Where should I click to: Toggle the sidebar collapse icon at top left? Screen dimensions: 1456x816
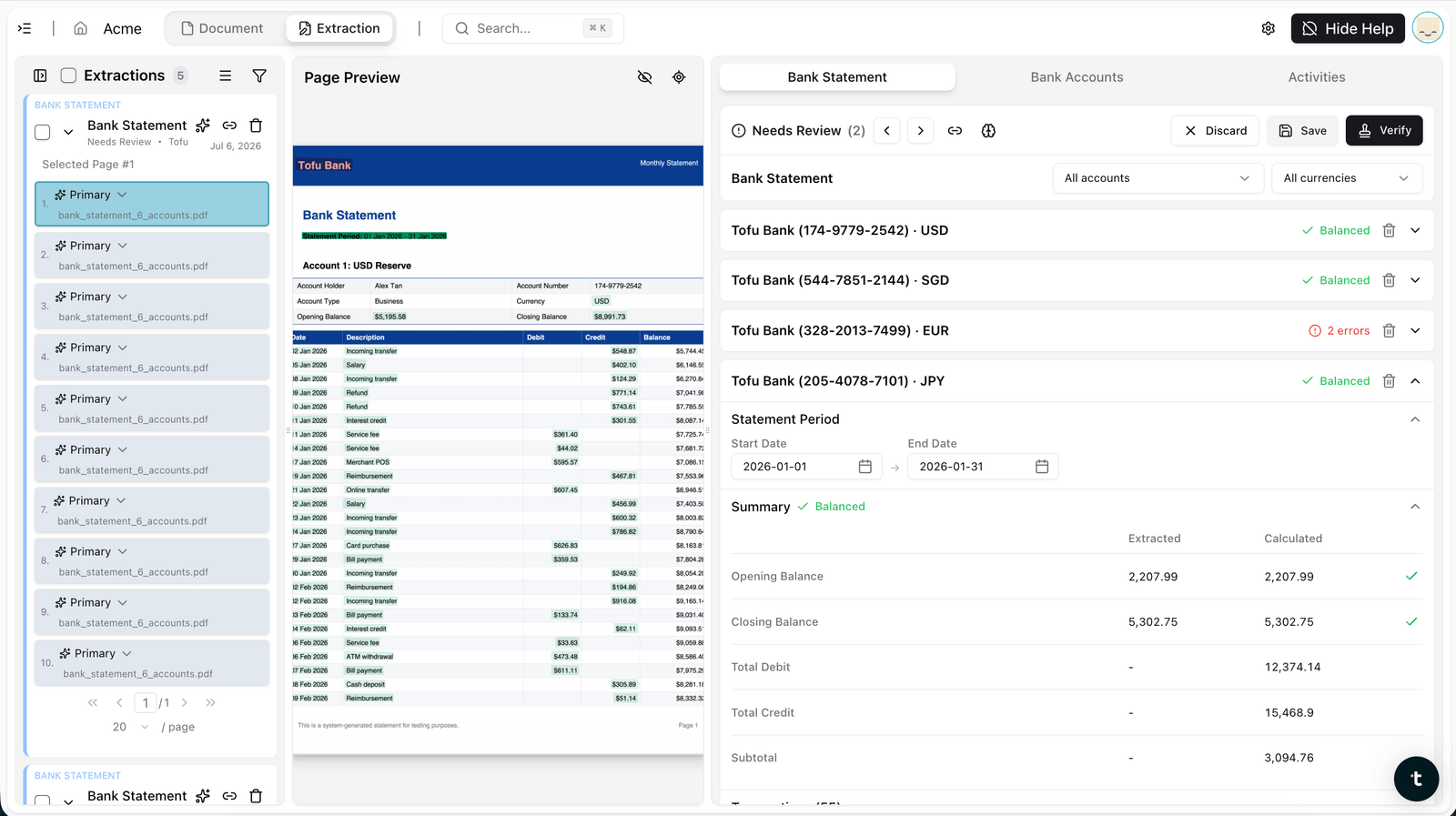pos(25,28)
